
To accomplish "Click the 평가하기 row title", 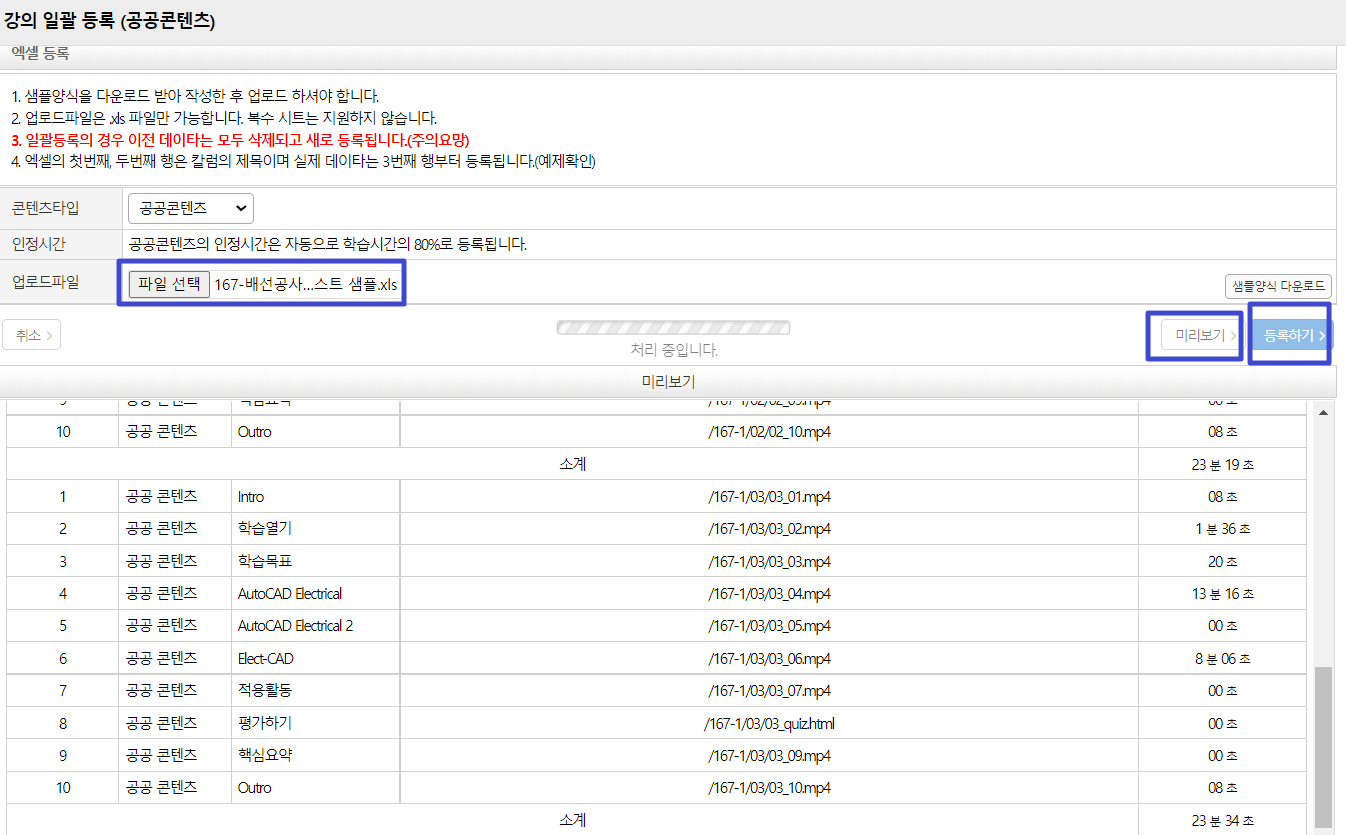I will pos(265,723).
